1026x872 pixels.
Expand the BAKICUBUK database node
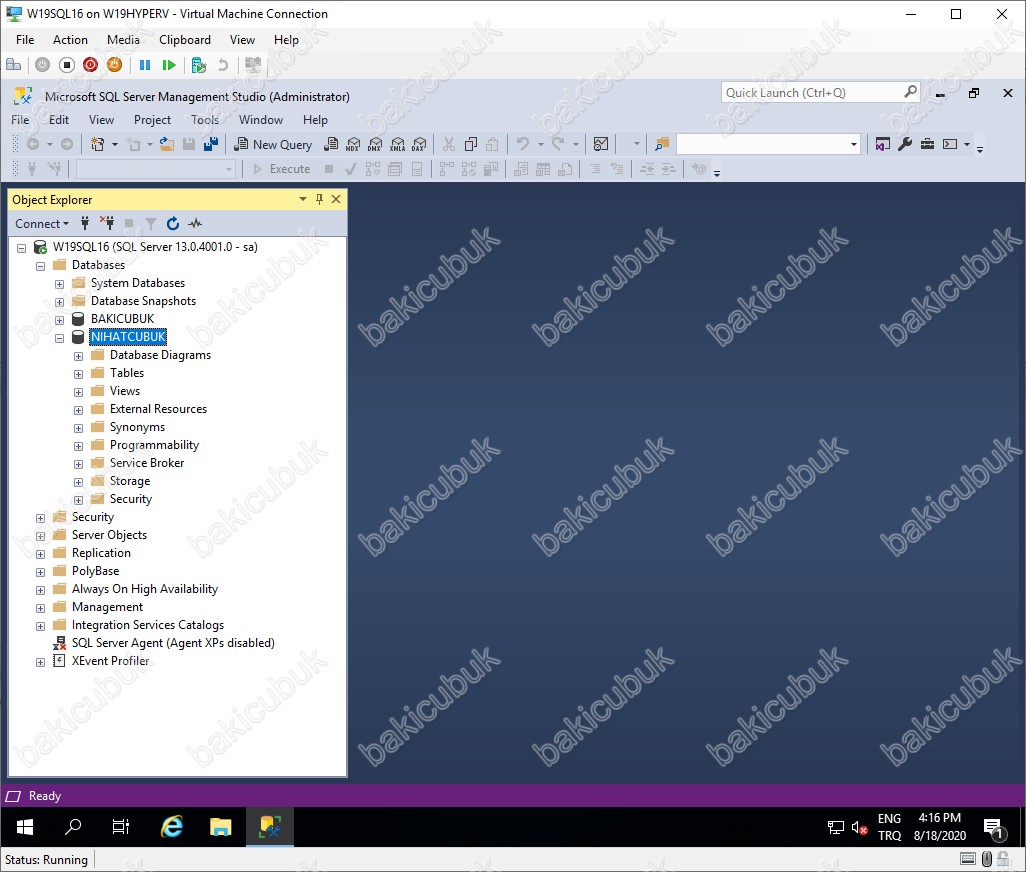[x=60, y=320]
